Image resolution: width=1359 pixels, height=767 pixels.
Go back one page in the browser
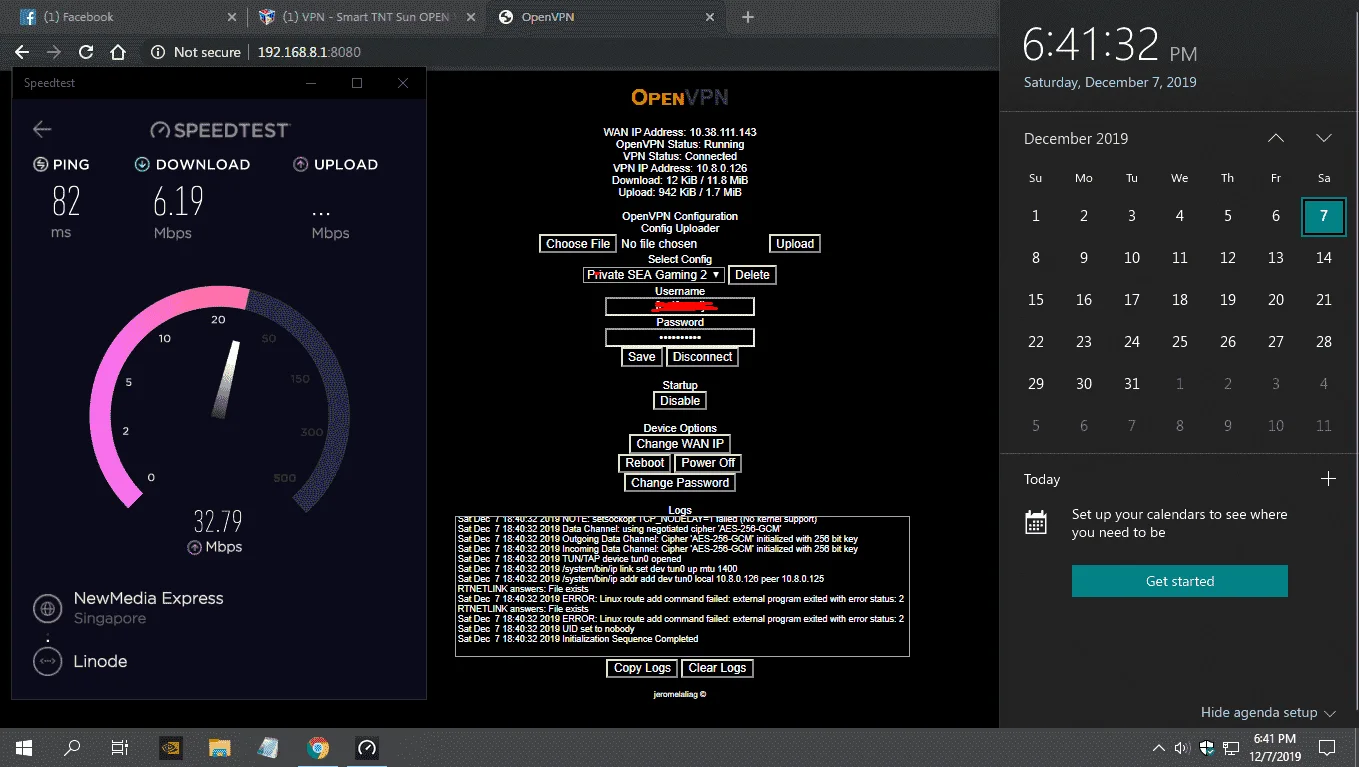[x=22, y=52]
